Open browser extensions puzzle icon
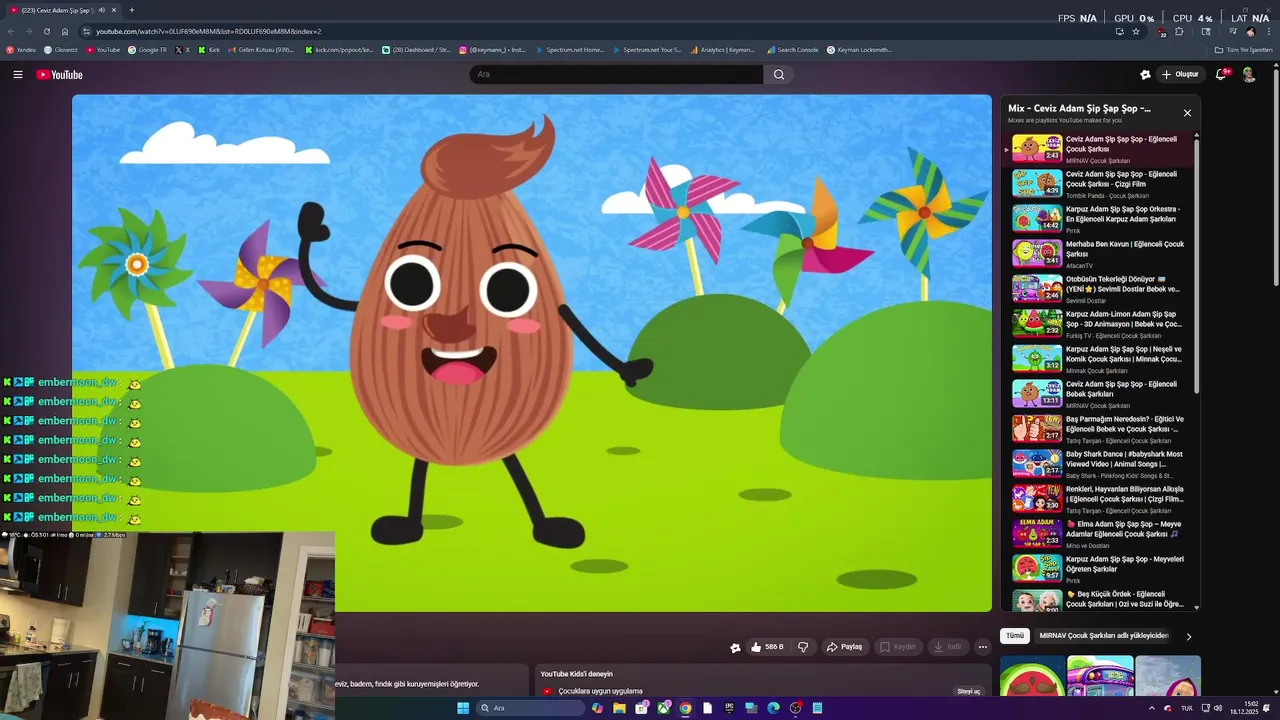1280x720 pixels. tap(1179, 31)
